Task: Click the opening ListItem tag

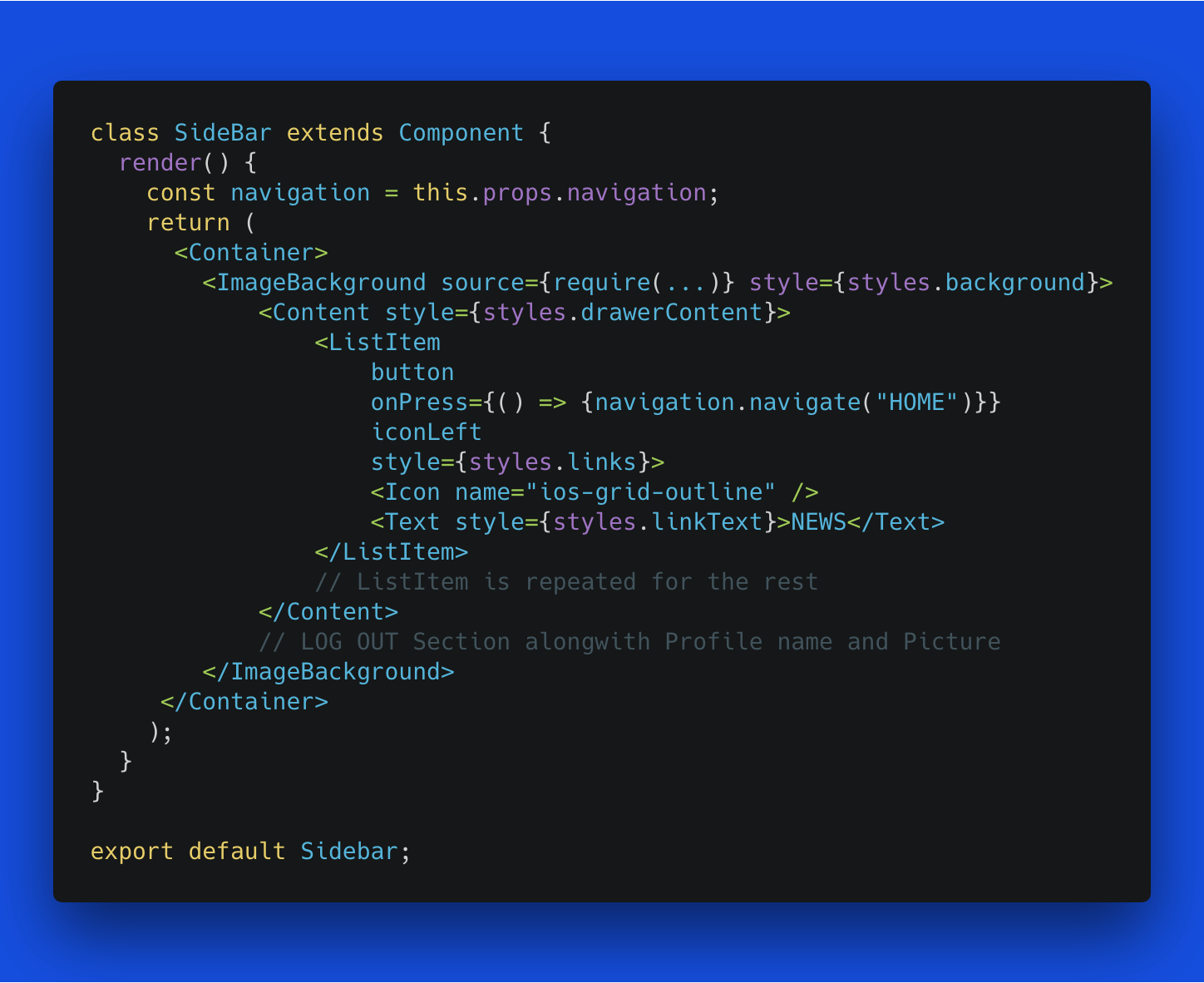Action: (377, 343)
